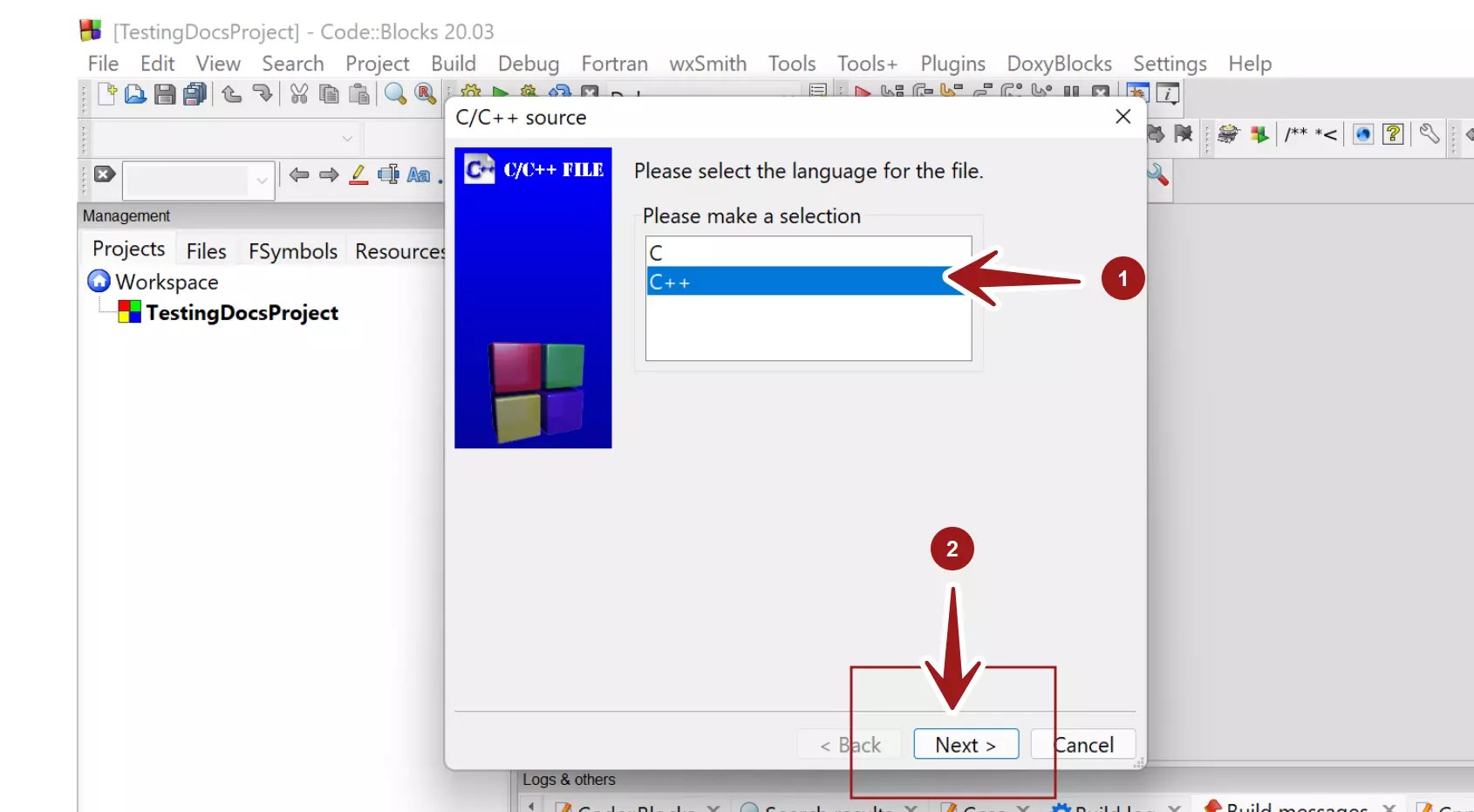Choose C in the language list
Screen dimensions: 1474x812
[809, 252]
